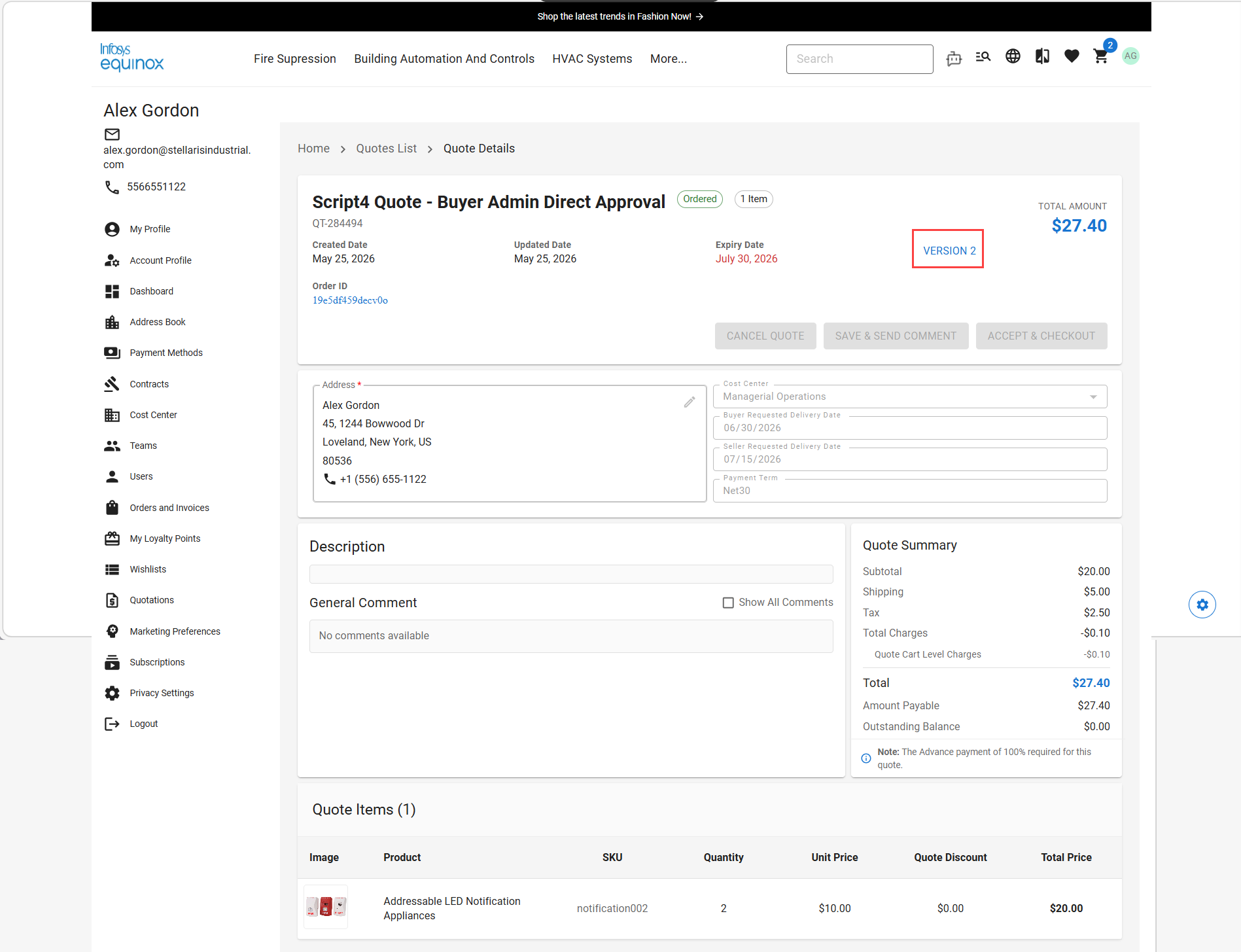Click the Account Profile icon
The height and width of the screenshot is (952, 1241).
[x=112, y=260]
